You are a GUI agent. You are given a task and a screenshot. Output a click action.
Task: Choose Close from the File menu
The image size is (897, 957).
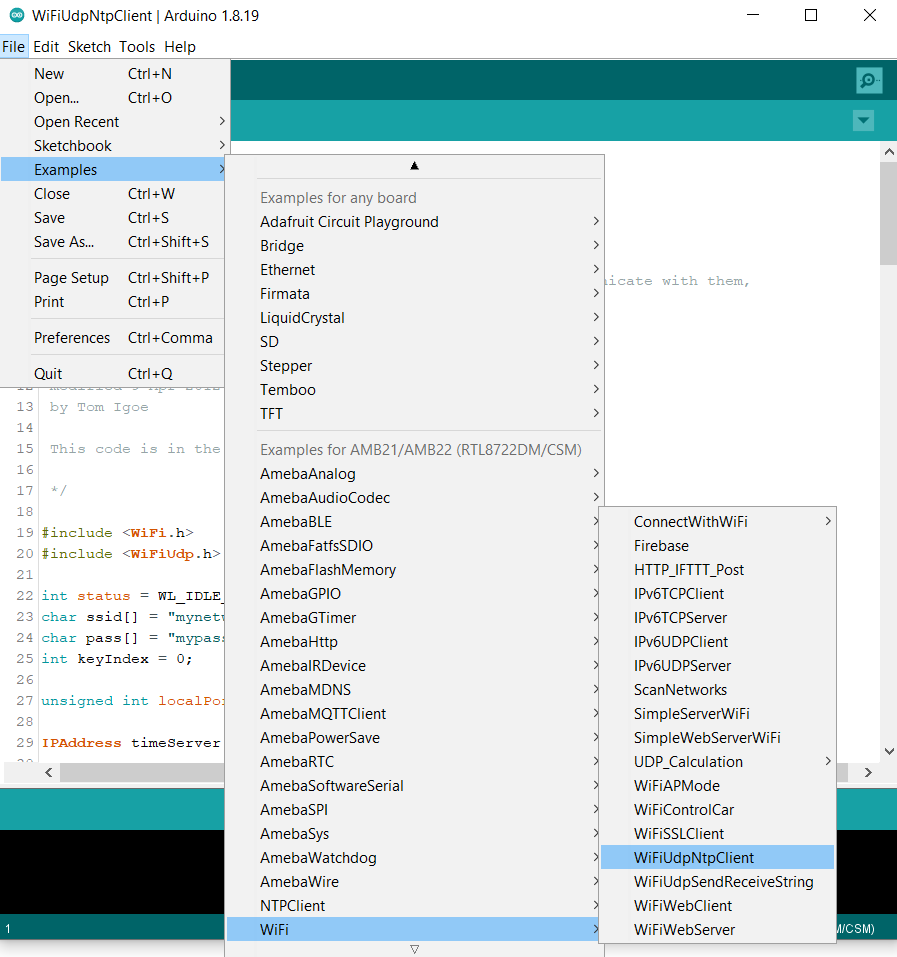[x=114, y=193]
